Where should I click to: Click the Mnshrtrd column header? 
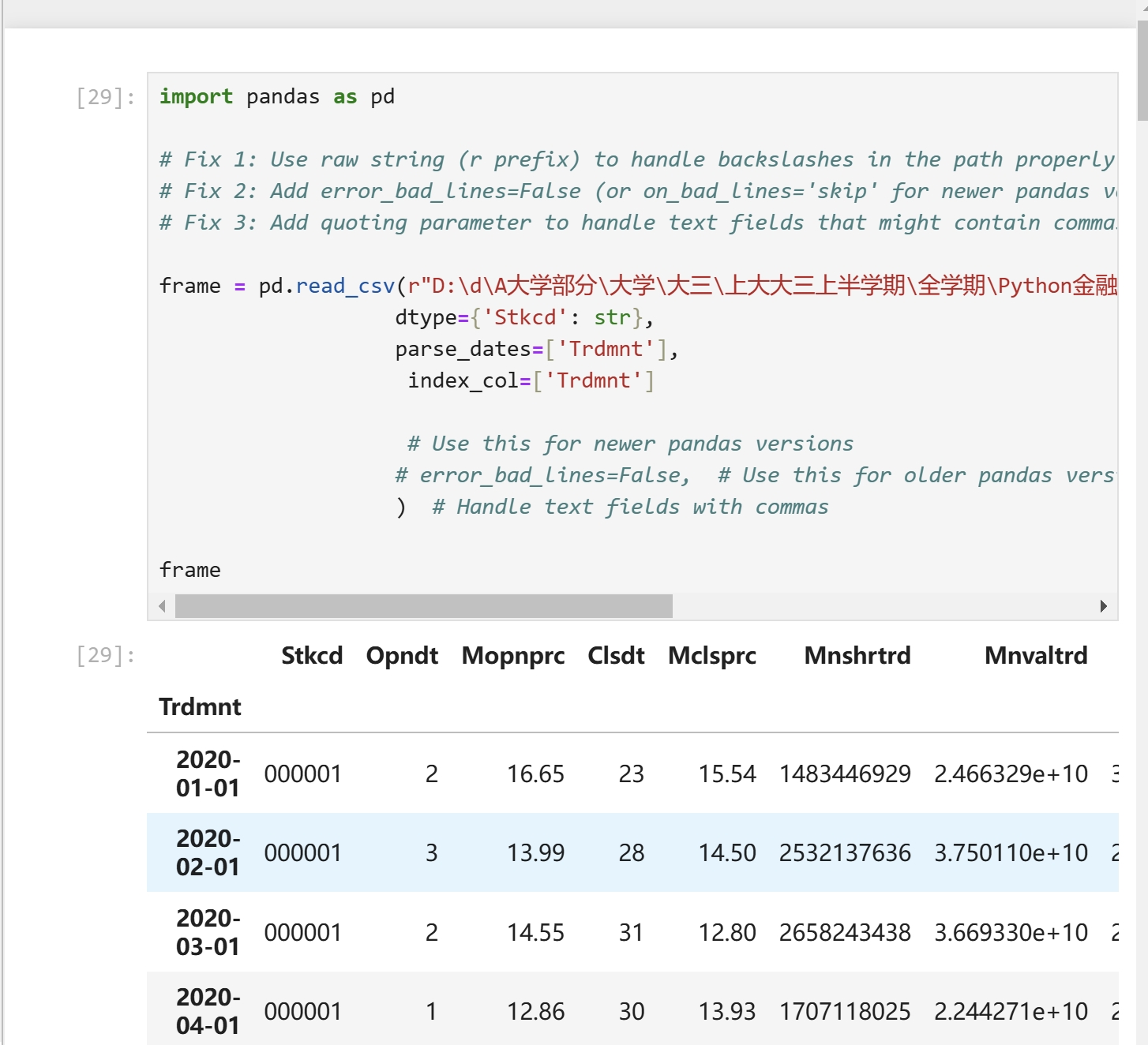click(857, 655)
